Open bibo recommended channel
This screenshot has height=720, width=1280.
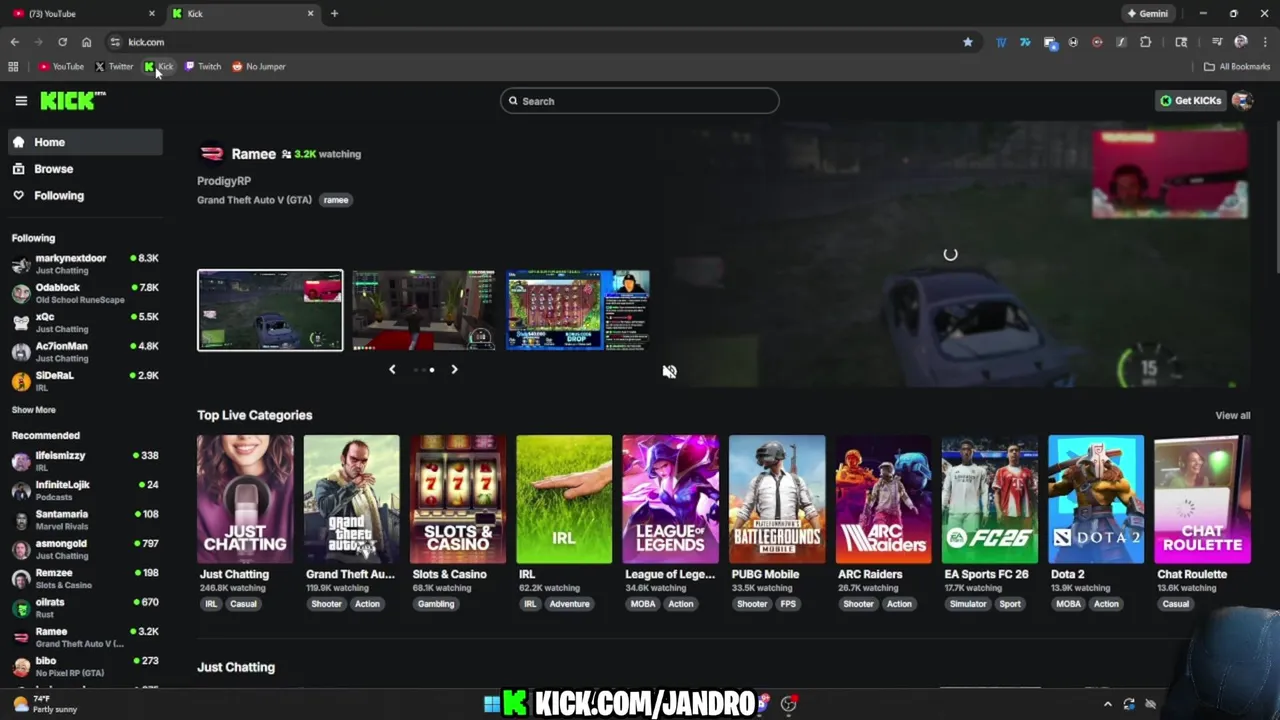click(85, 666)
